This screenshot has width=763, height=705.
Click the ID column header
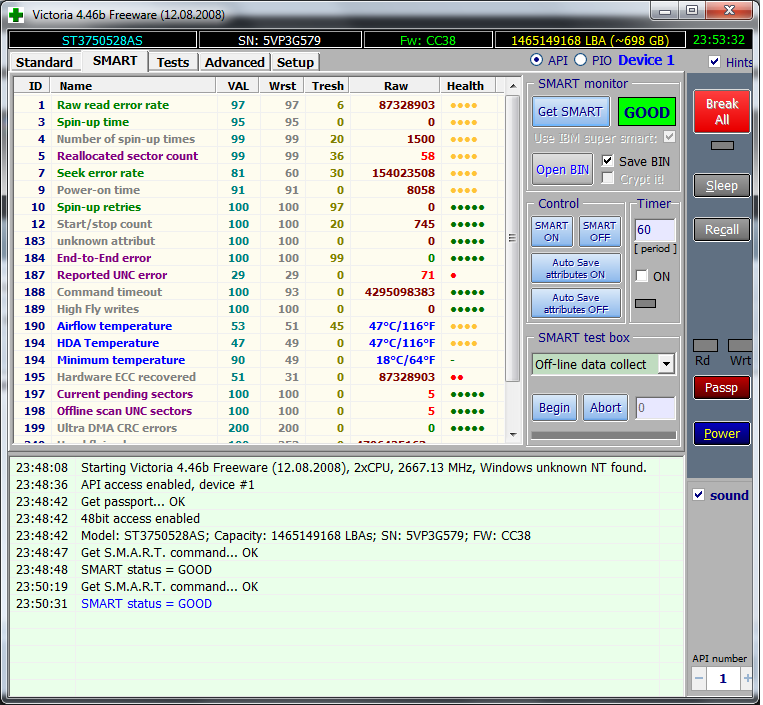click(x=33, y=86)
